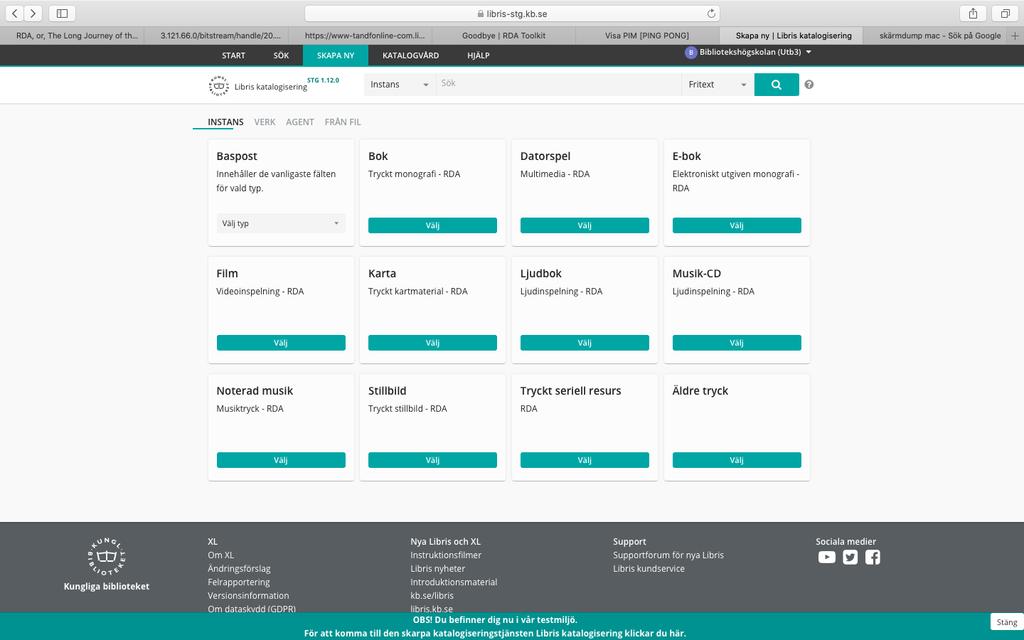Image resolution: width=1024 pixels, height=640 pixels.
Task: Open the Instruktionsfilmer footer link
Action: (x=446, y=555)
